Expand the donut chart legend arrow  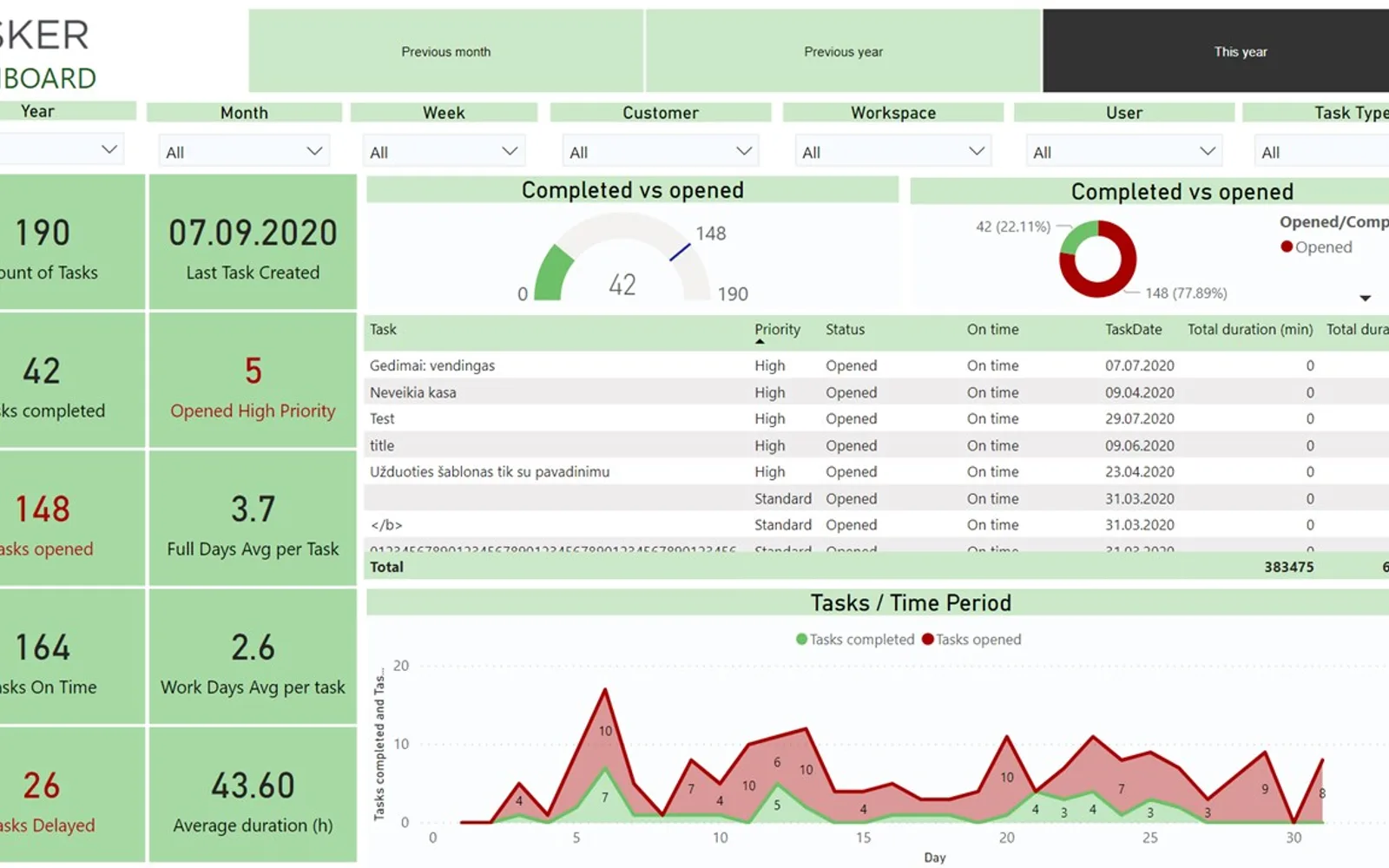tap(1365, 298)
